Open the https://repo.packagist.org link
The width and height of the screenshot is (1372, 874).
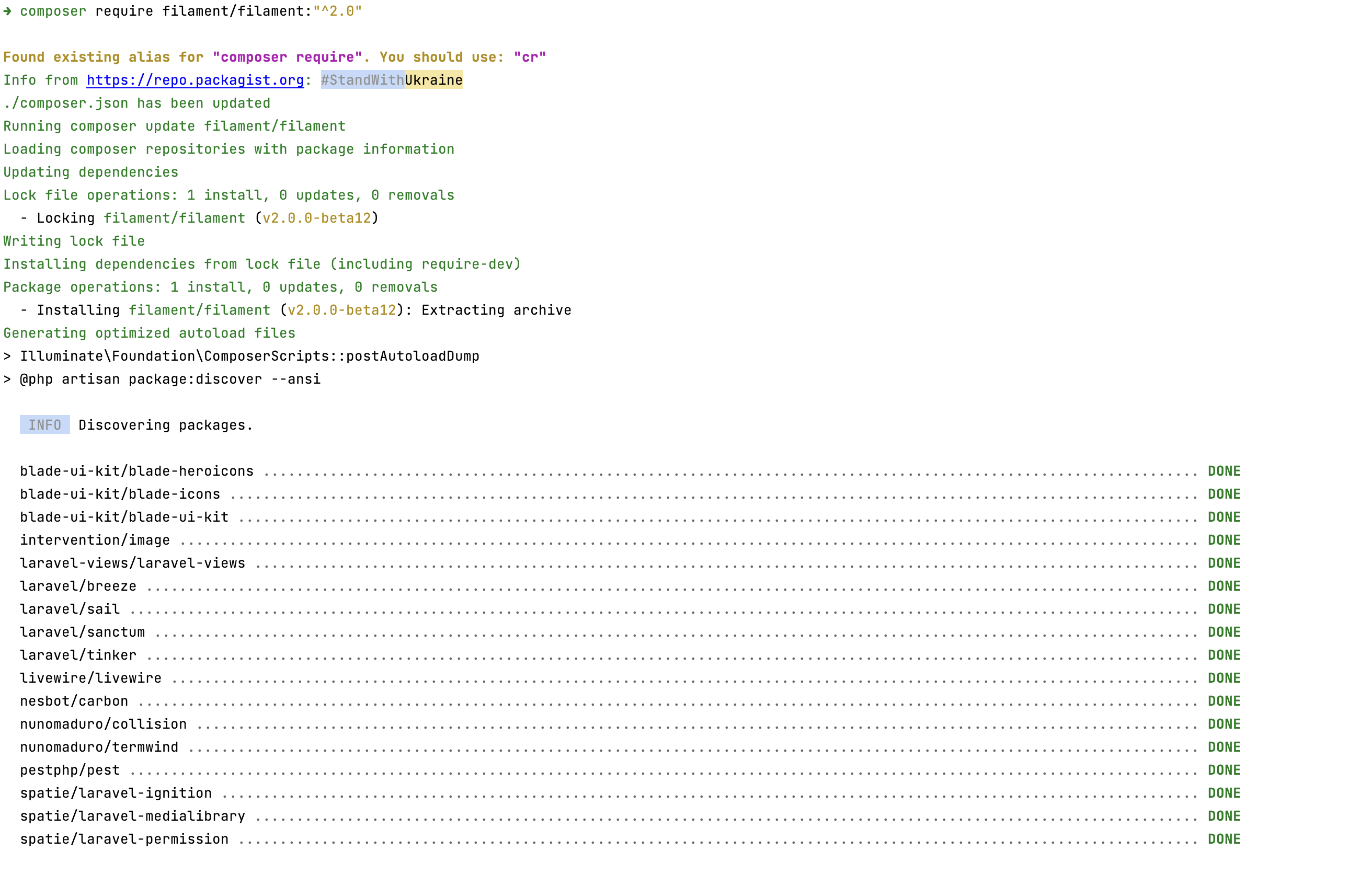tap(195, 80)
